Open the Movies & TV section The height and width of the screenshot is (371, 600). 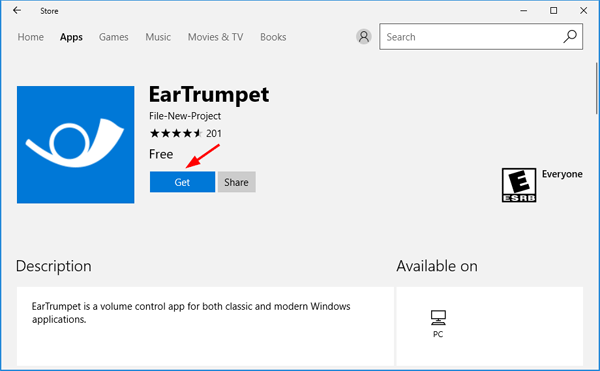coord(215,37)
